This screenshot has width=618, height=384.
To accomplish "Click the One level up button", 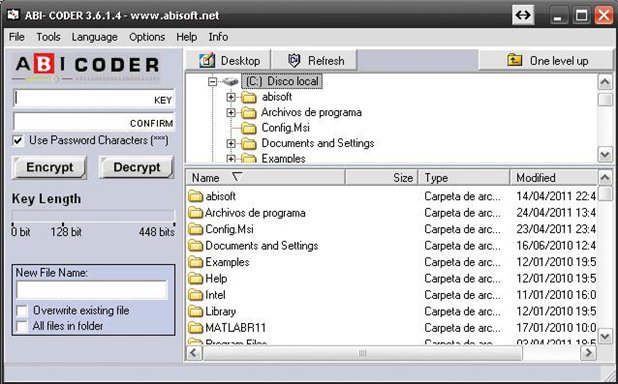I will 546,60.
